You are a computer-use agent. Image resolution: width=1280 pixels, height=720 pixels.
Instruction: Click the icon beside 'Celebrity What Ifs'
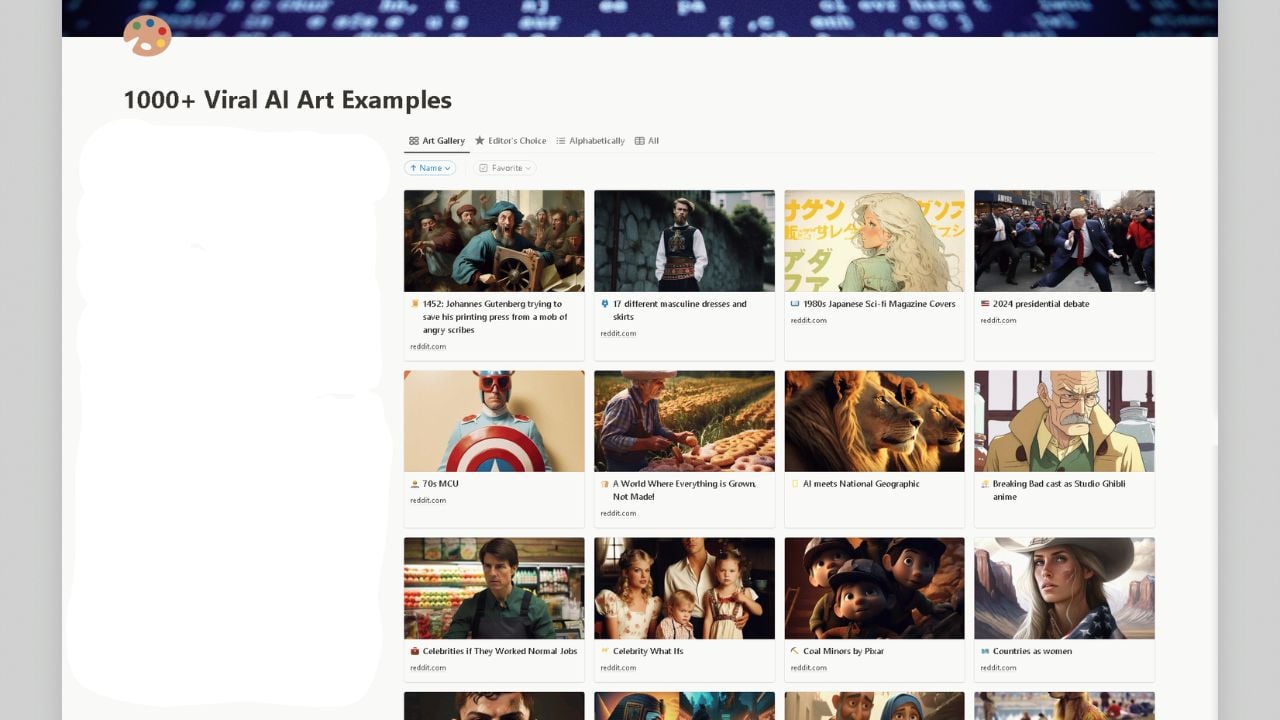[x=605, y=651]
